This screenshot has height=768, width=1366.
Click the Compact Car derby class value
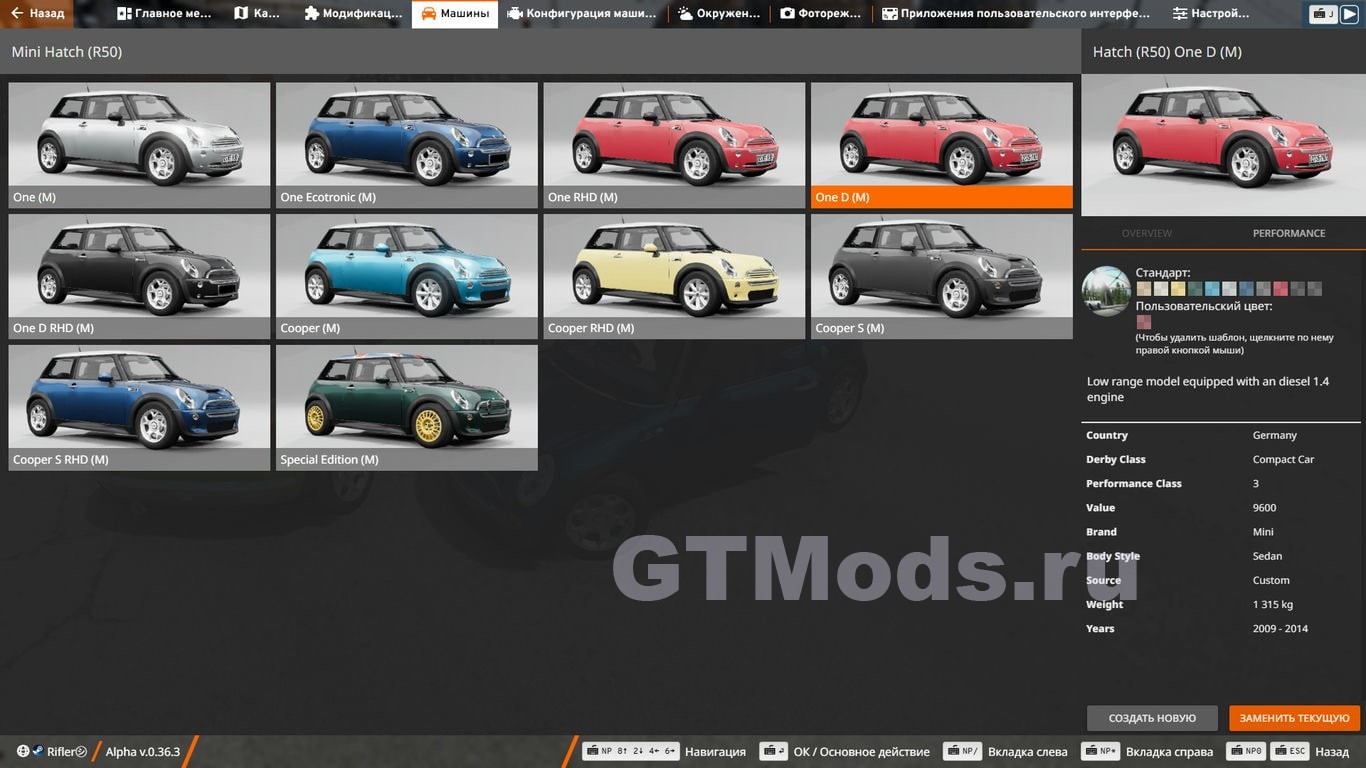click(1284, 459)
